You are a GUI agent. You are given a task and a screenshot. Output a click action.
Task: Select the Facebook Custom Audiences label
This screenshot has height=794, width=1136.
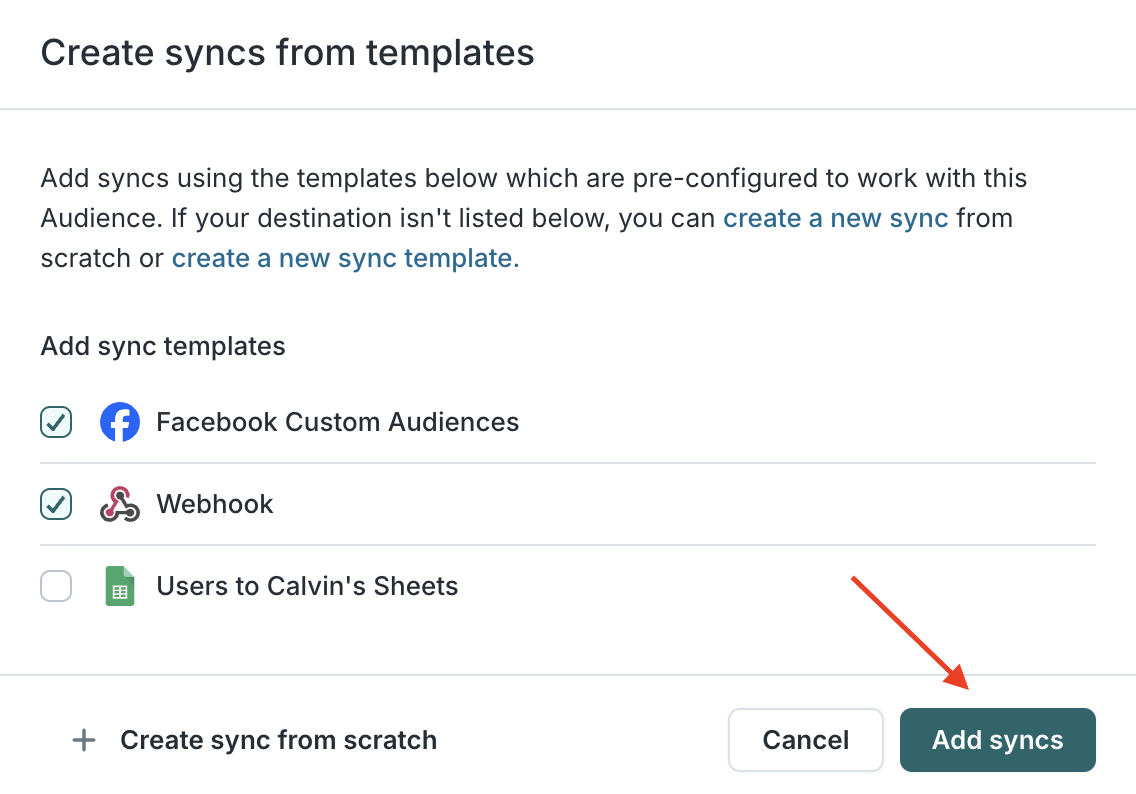338,422
